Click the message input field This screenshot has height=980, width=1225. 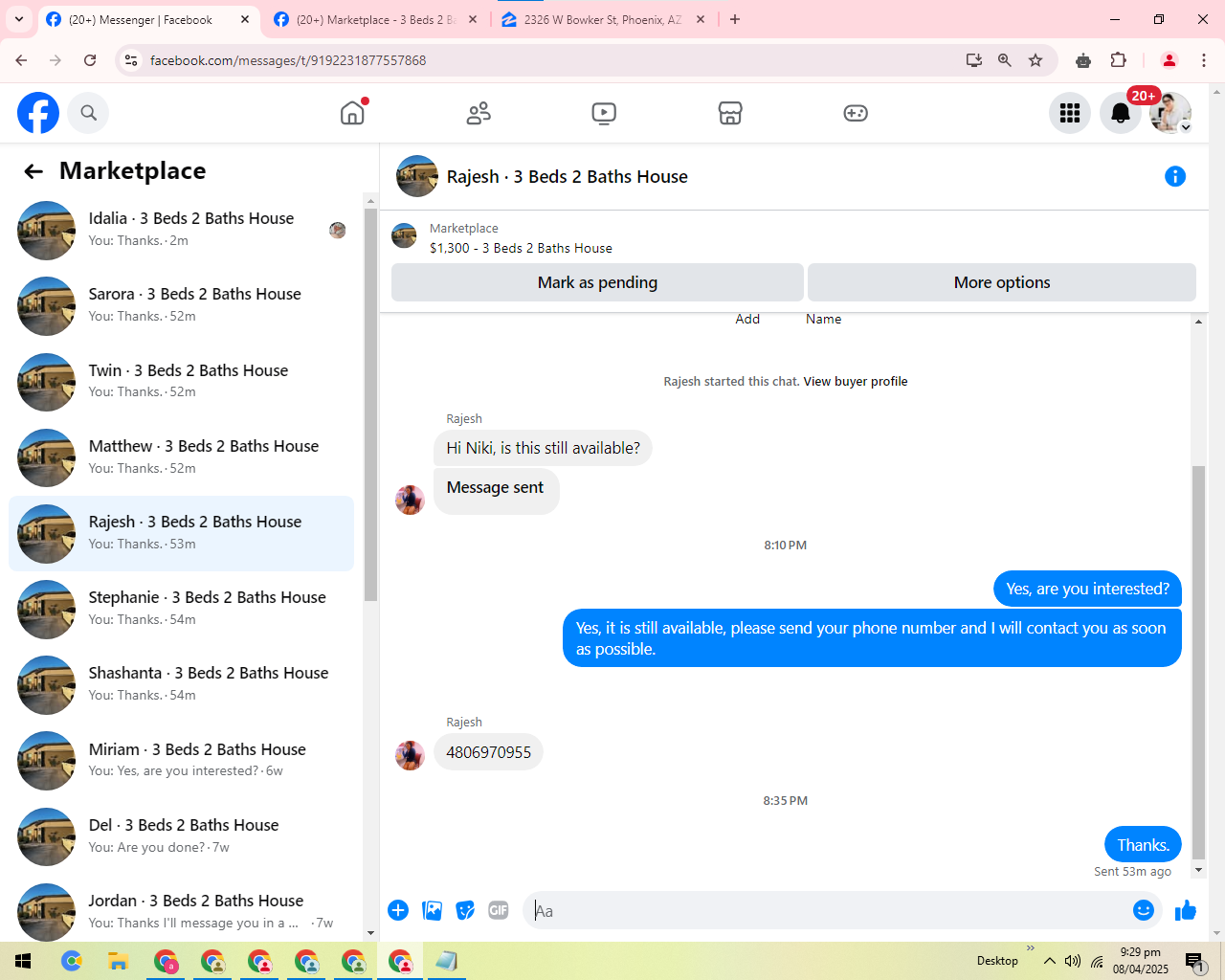pos(828,911)
